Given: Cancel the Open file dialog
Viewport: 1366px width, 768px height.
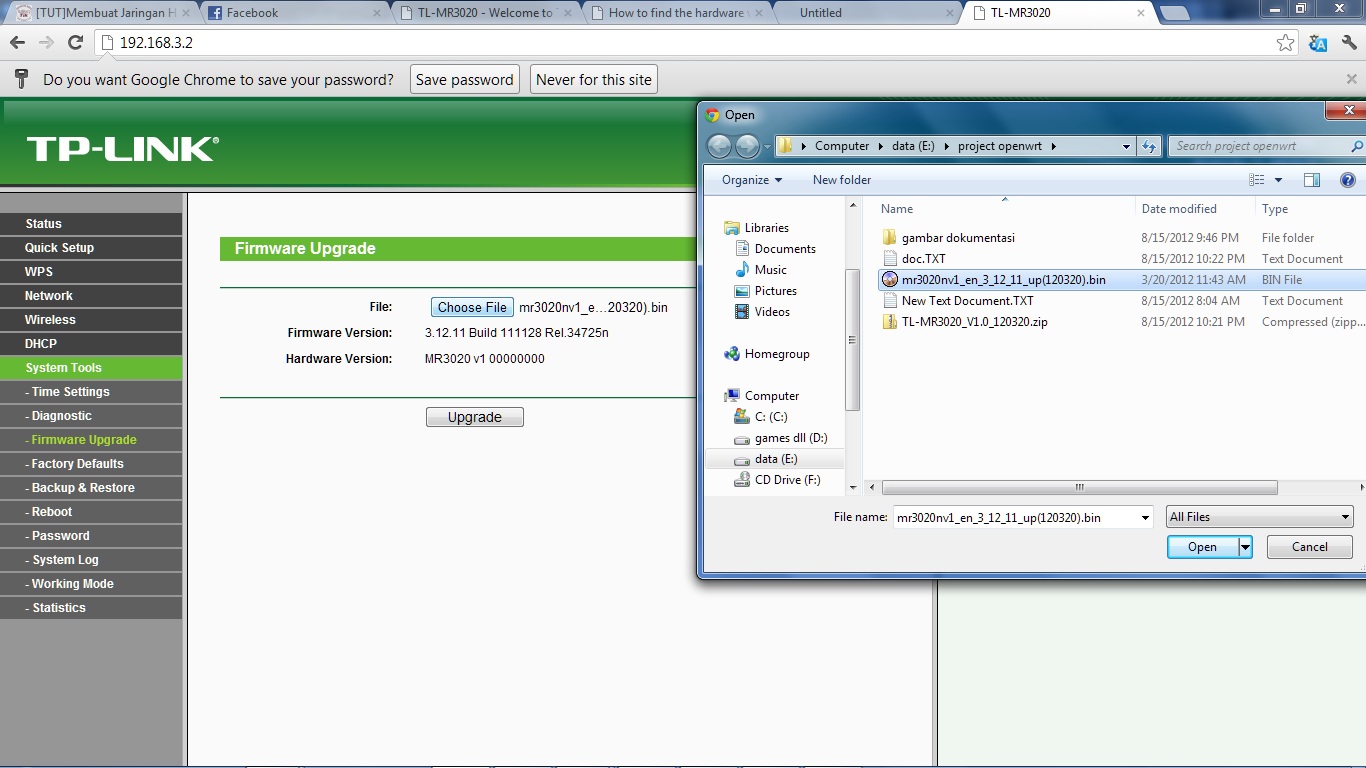Looking at the screenshot, I should pos(1310,547).
